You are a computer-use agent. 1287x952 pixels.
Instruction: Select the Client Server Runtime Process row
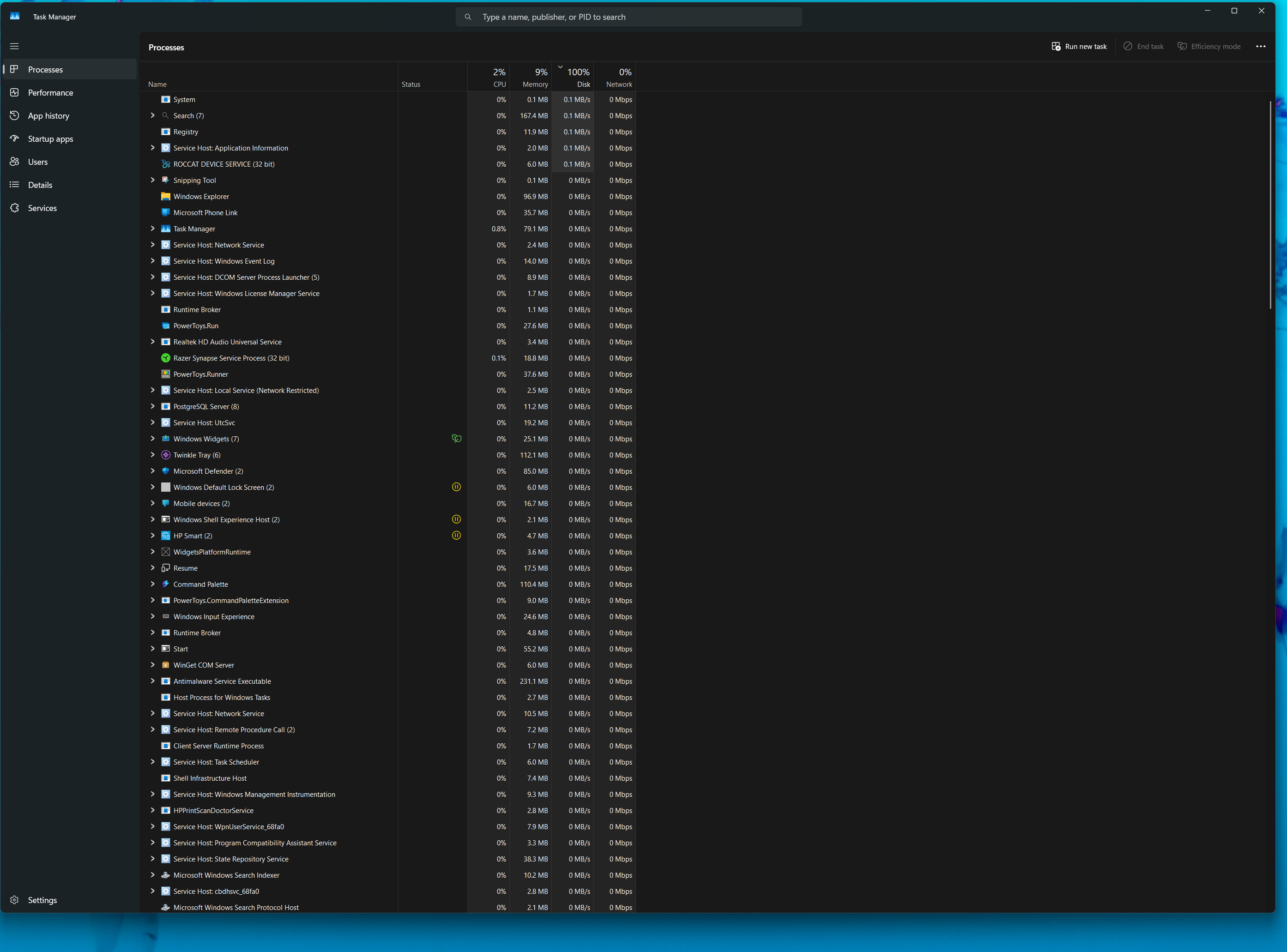pyautogui.click(x=387, y=746)
